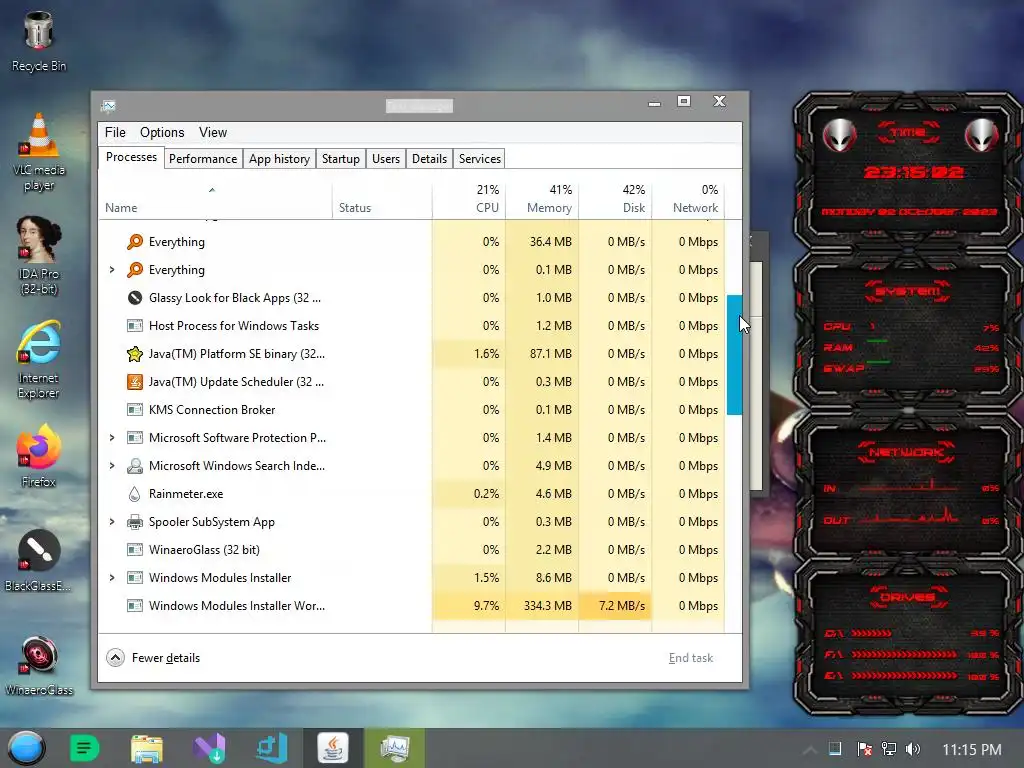Click the taskbar clock showing 11:15 PM

[x=972, y=750]
